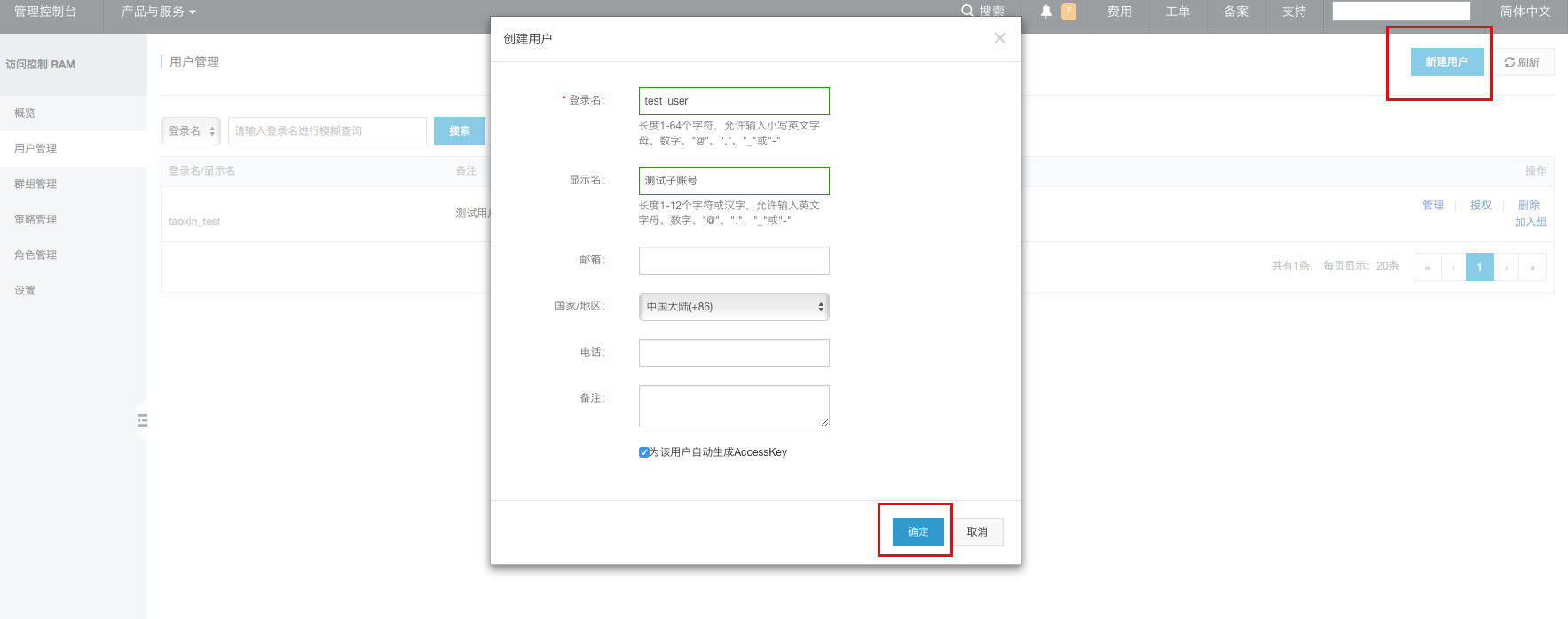This screenshot has width=1568, height=619.
Task: Expand the 产品与服务 menu
Action: pos(159,12)
